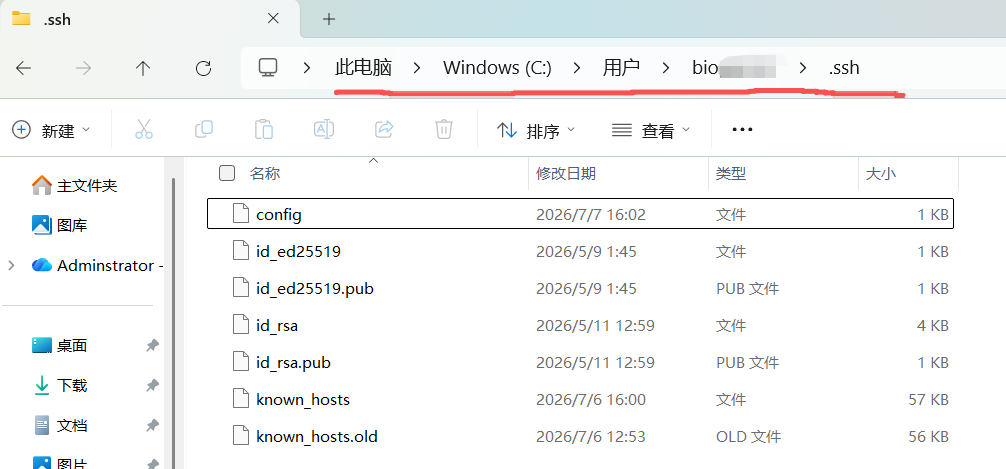Image resolution: width=1006 pixels, height=469 pixels.
Task: Unpin 桌面 using its pin icon
Action: [152, 346]
